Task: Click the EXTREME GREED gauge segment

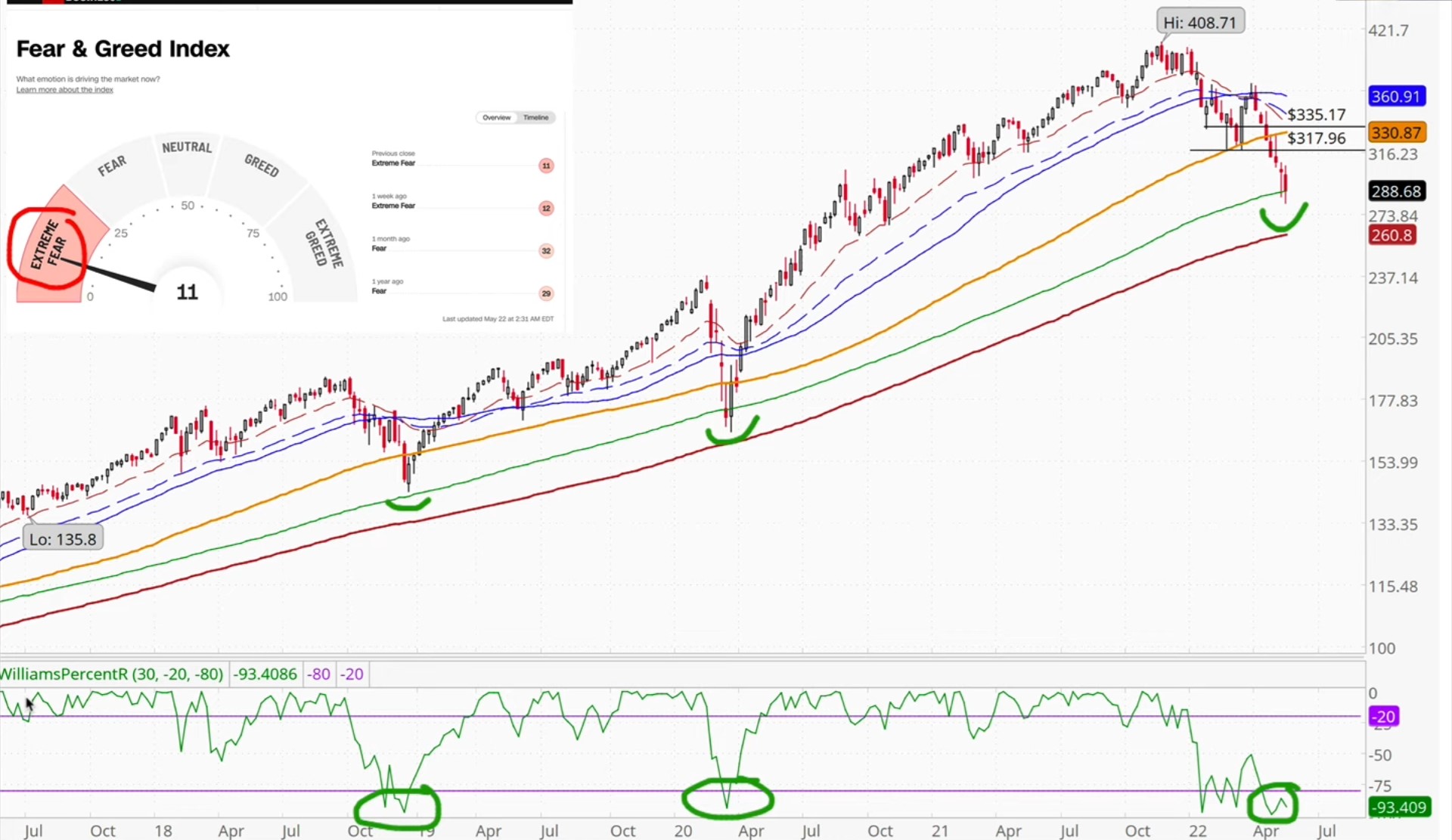Action: point(324,243)
